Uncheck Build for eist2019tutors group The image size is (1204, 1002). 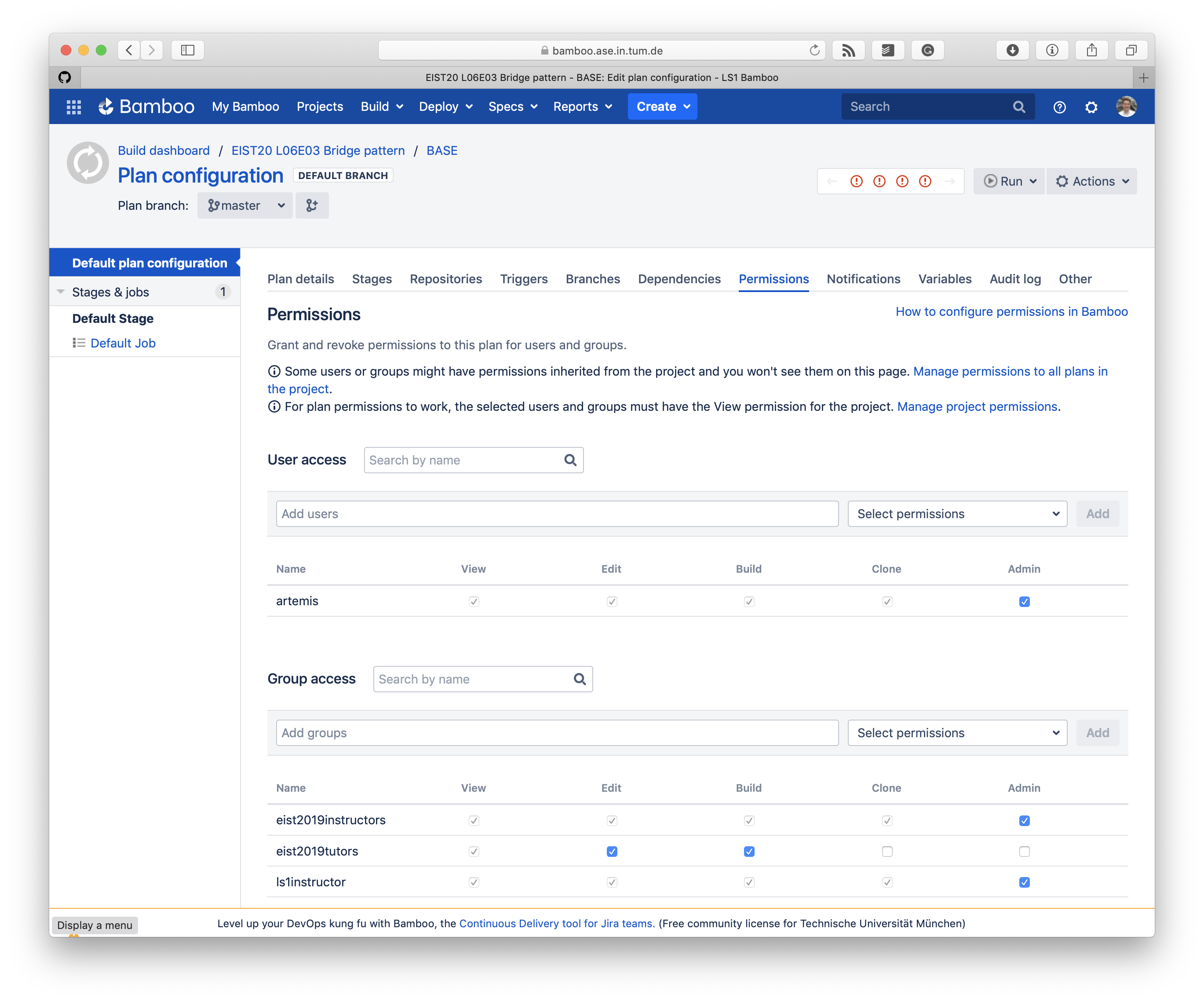(749, 852)
